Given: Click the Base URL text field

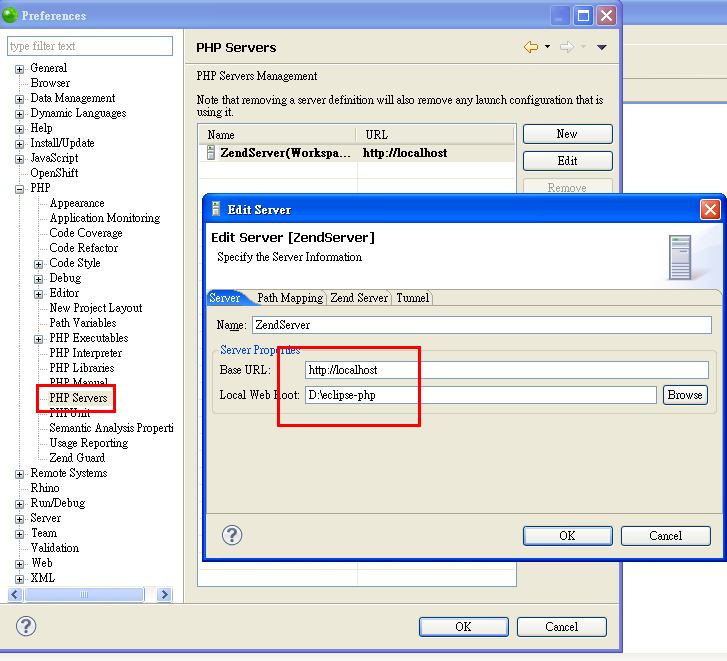Looking at the screenshot, I should click(506, 370).
